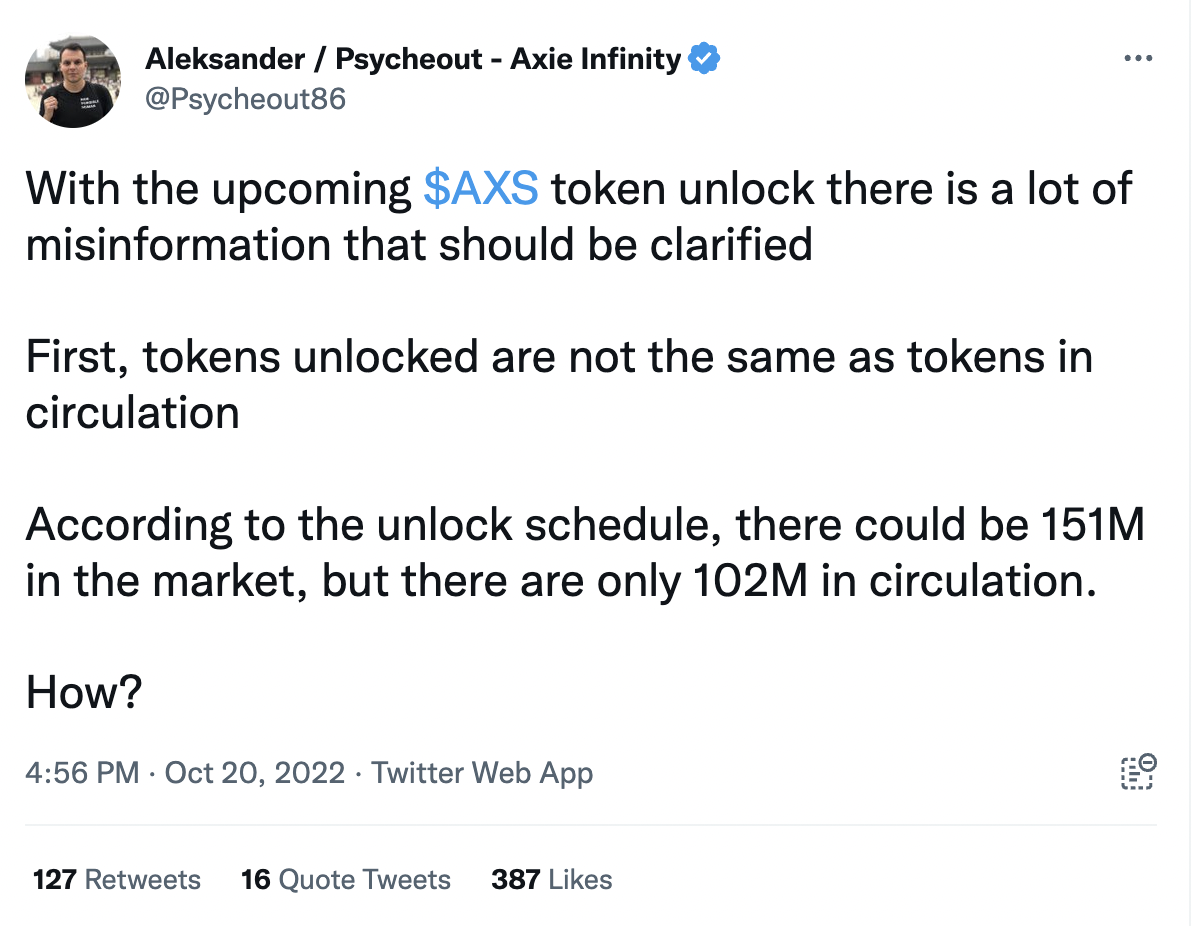Screen dimensions: 1192x926
Task: Open the thread reader icon beside timestamp
Action: coord(1138,772)
